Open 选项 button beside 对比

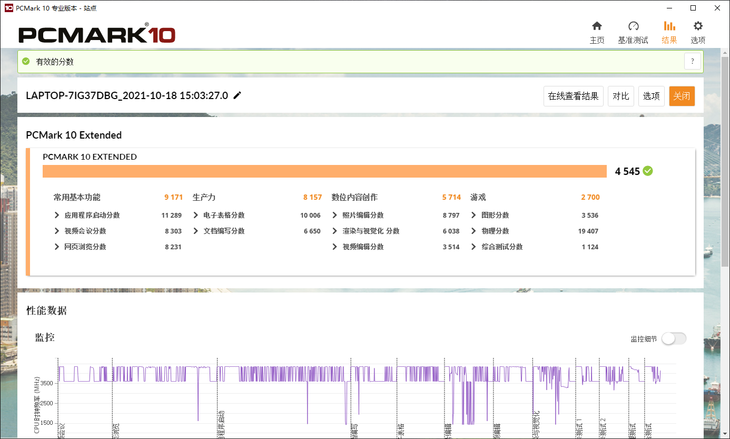tap(651, 96)
